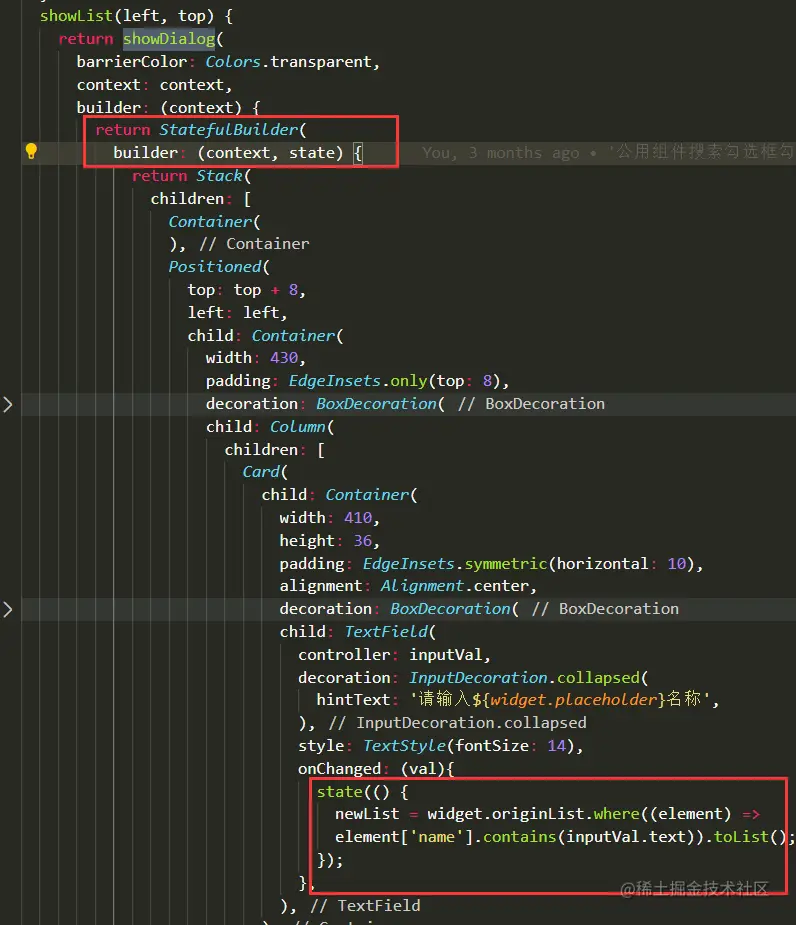Click the 'top + 8' expression
Image resolution: width=796 pixels, height=925 pixels.
[266, 290]
